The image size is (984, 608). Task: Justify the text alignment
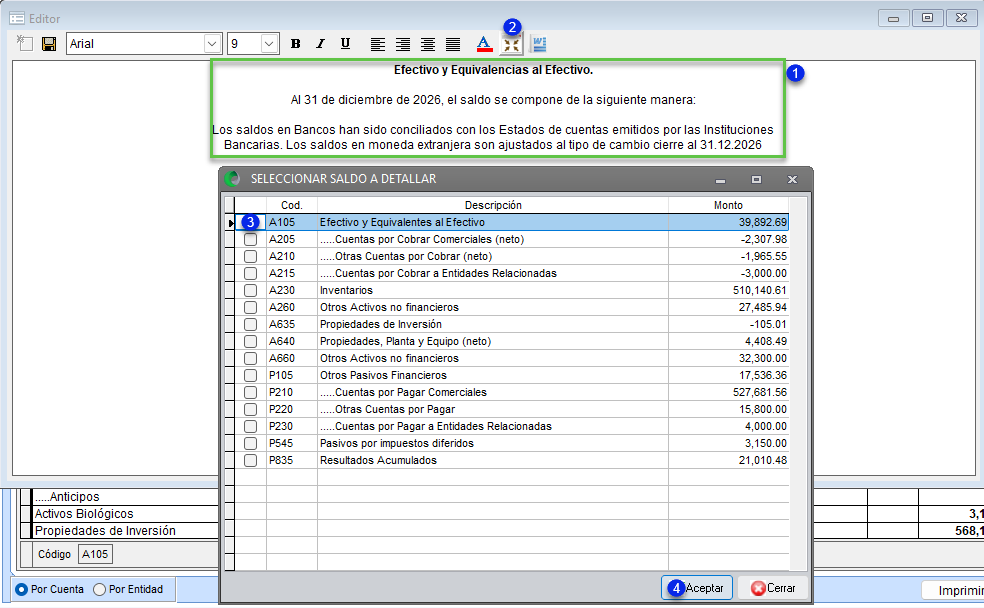coord(452,44)
